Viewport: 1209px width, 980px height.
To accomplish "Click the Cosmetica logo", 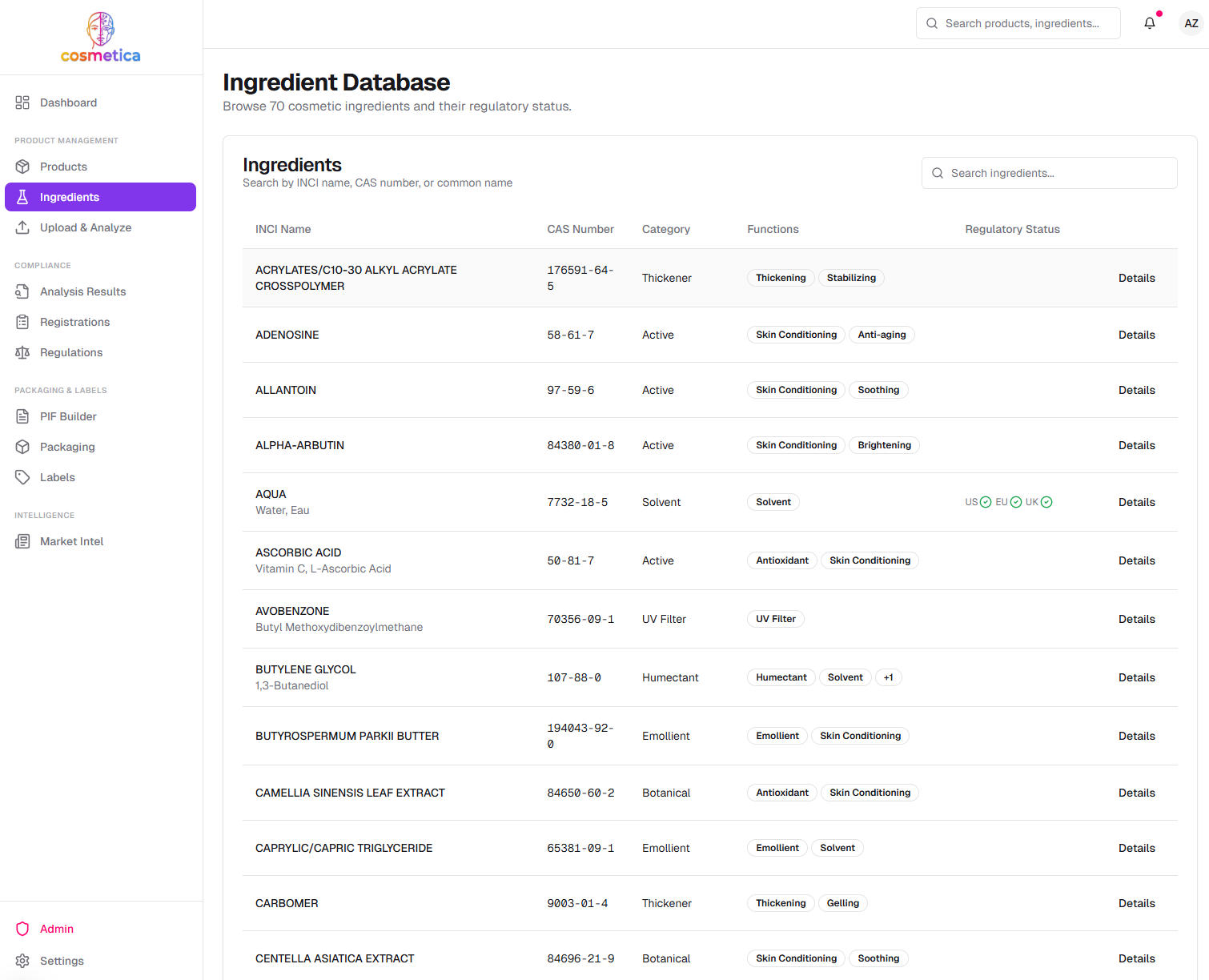I will 101,38.
